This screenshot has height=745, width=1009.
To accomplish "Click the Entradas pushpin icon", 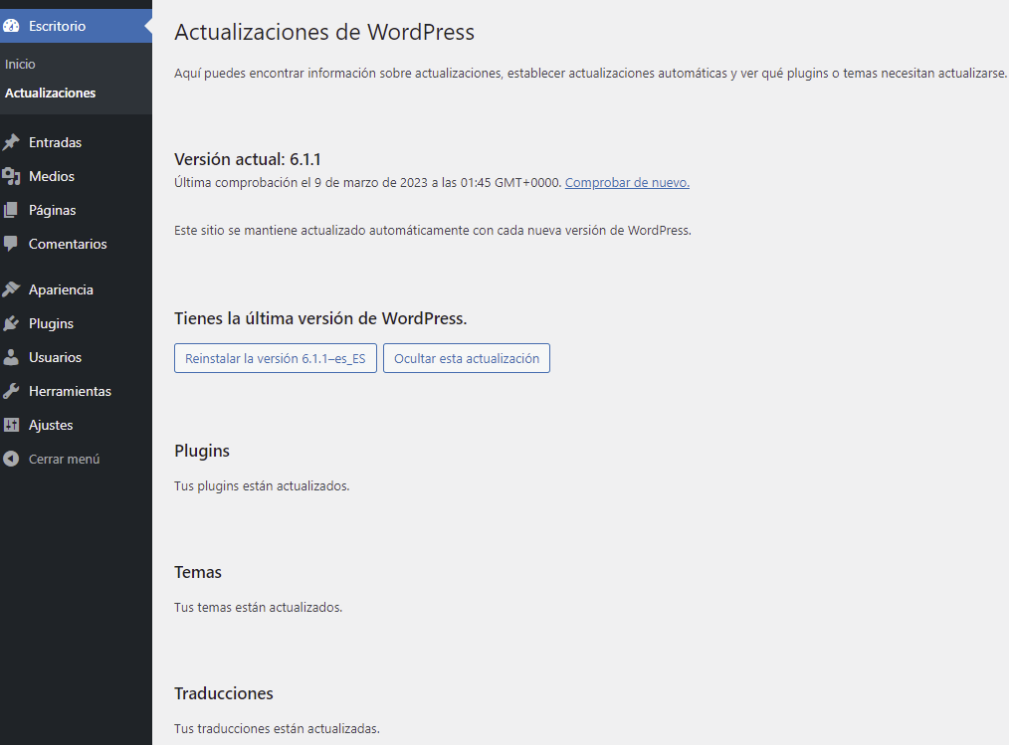I will pyautogui.click(x=11, y=142).
